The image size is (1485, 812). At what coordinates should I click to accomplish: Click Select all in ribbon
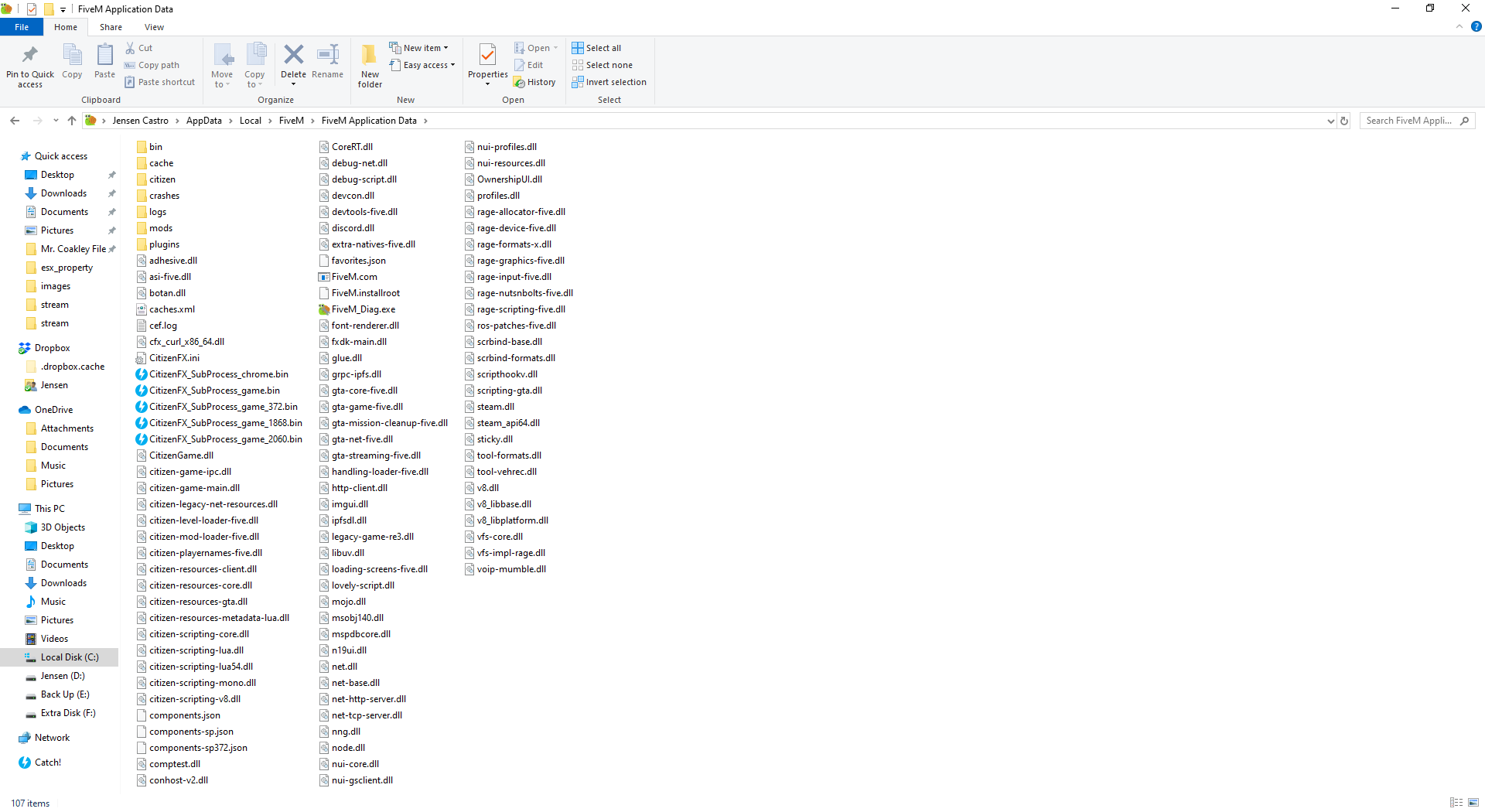click(596, 48)
